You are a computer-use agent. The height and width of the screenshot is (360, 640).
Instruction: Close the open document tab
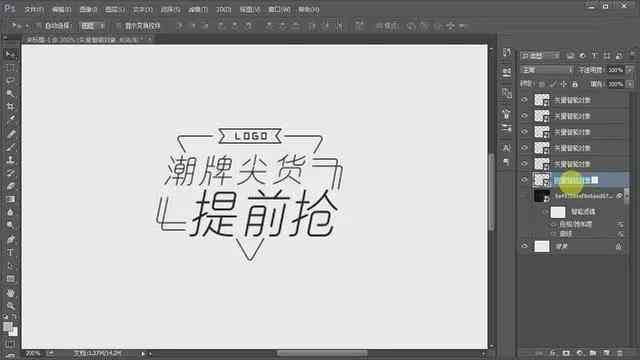click(x=149, y=40)
